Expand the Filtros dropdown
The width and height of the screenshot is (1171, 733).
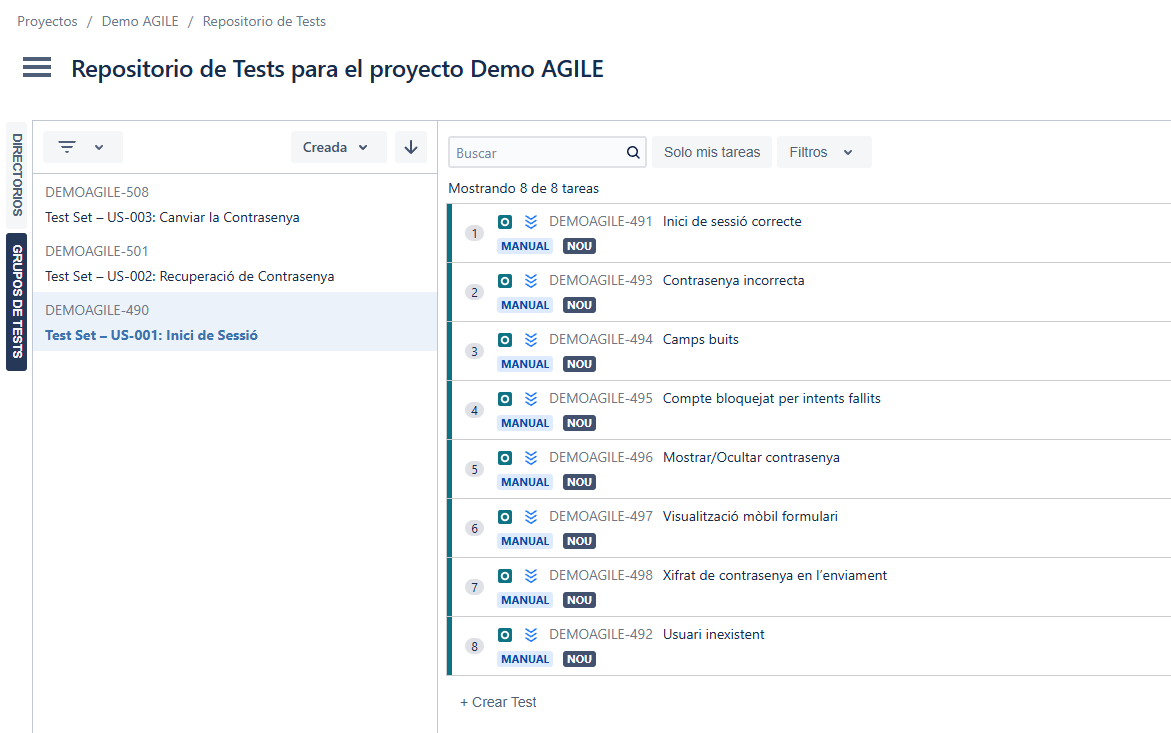(x=824, y=152)
